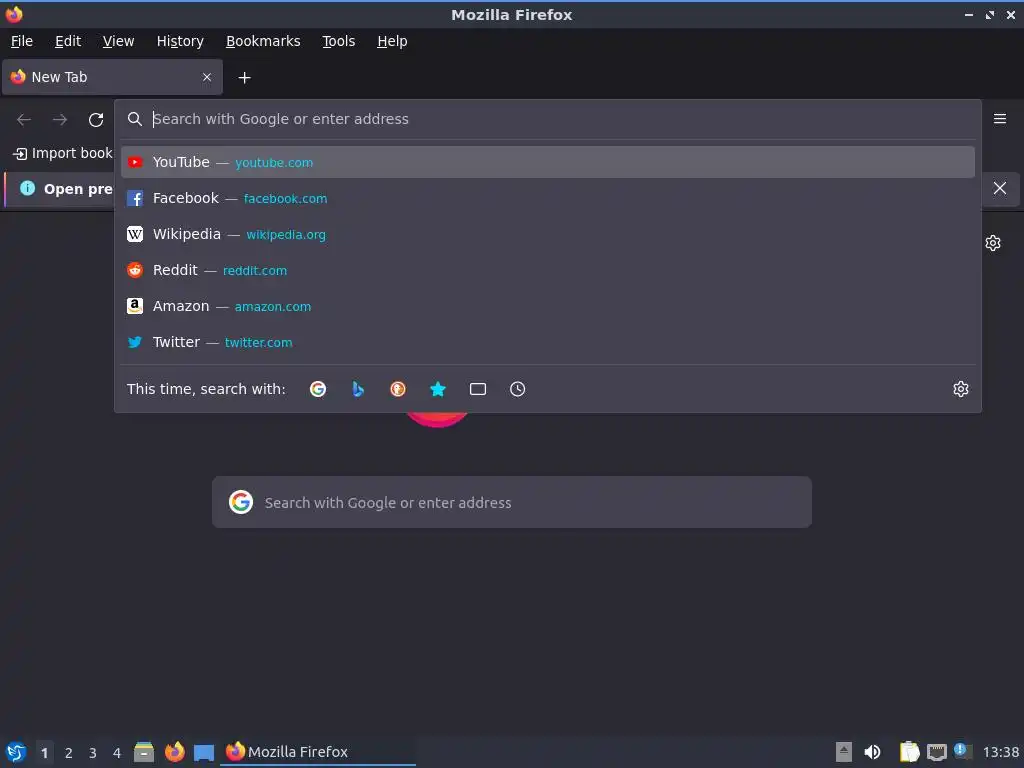Click the Google logo in page search box
This screenshot has height=768, width=1024.
coord(241,502)
